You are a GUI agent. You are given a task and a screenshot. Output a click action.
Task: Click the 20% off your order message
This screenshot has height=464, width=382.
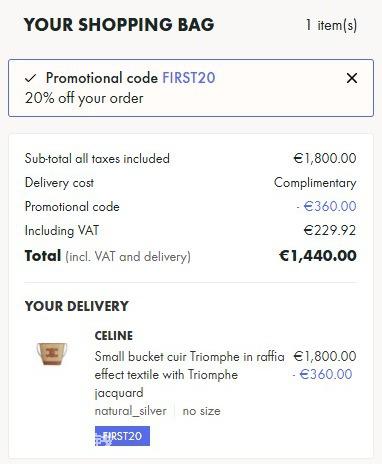(x=84, y=98)
